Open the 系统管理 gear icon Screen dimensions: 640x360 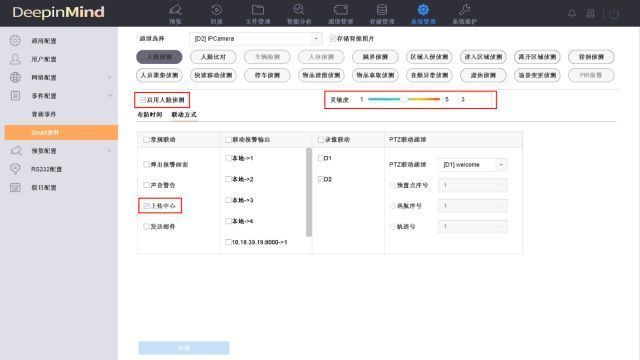(x=423, y=10)
